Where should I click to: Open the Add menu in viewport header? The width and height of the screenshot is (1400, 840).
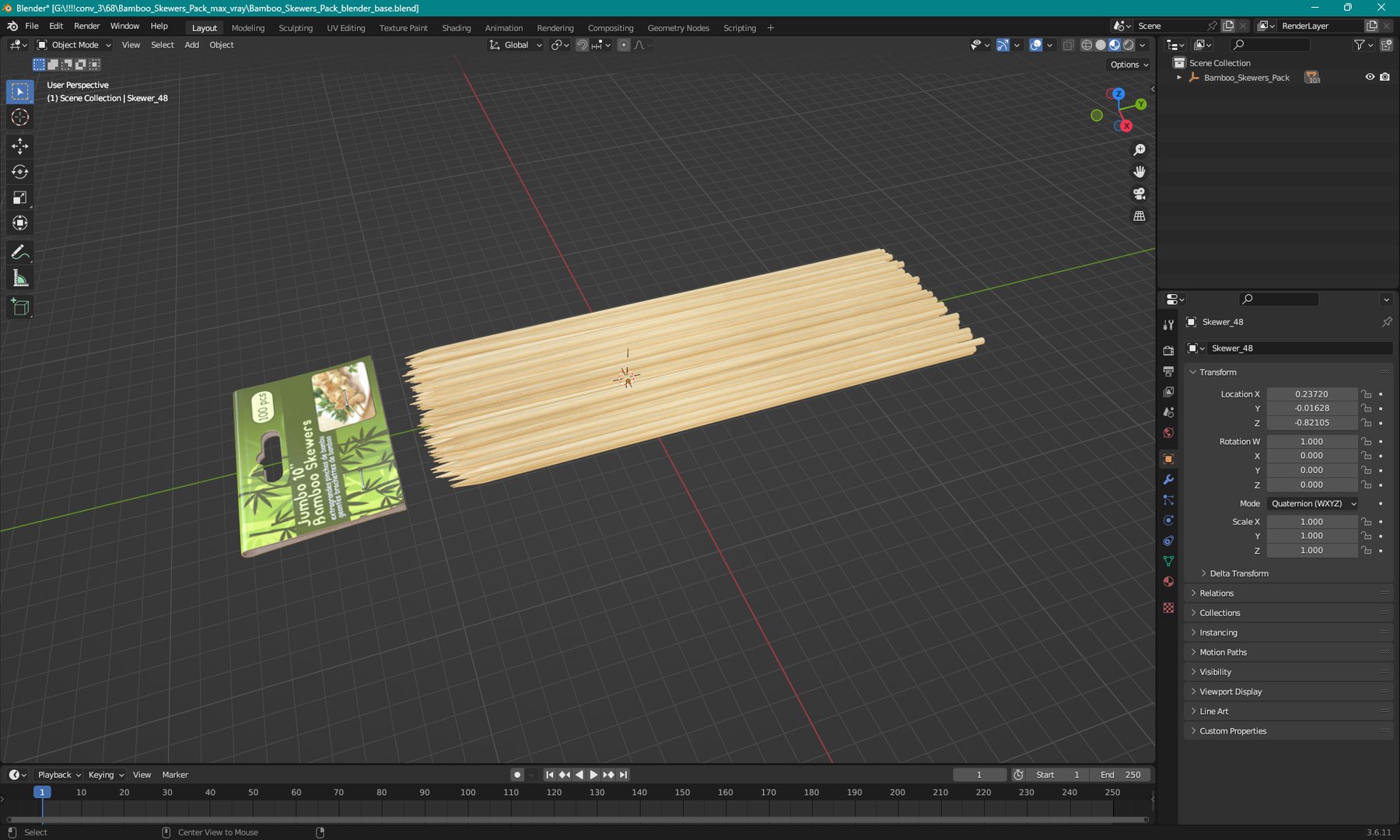pos(191,45)
